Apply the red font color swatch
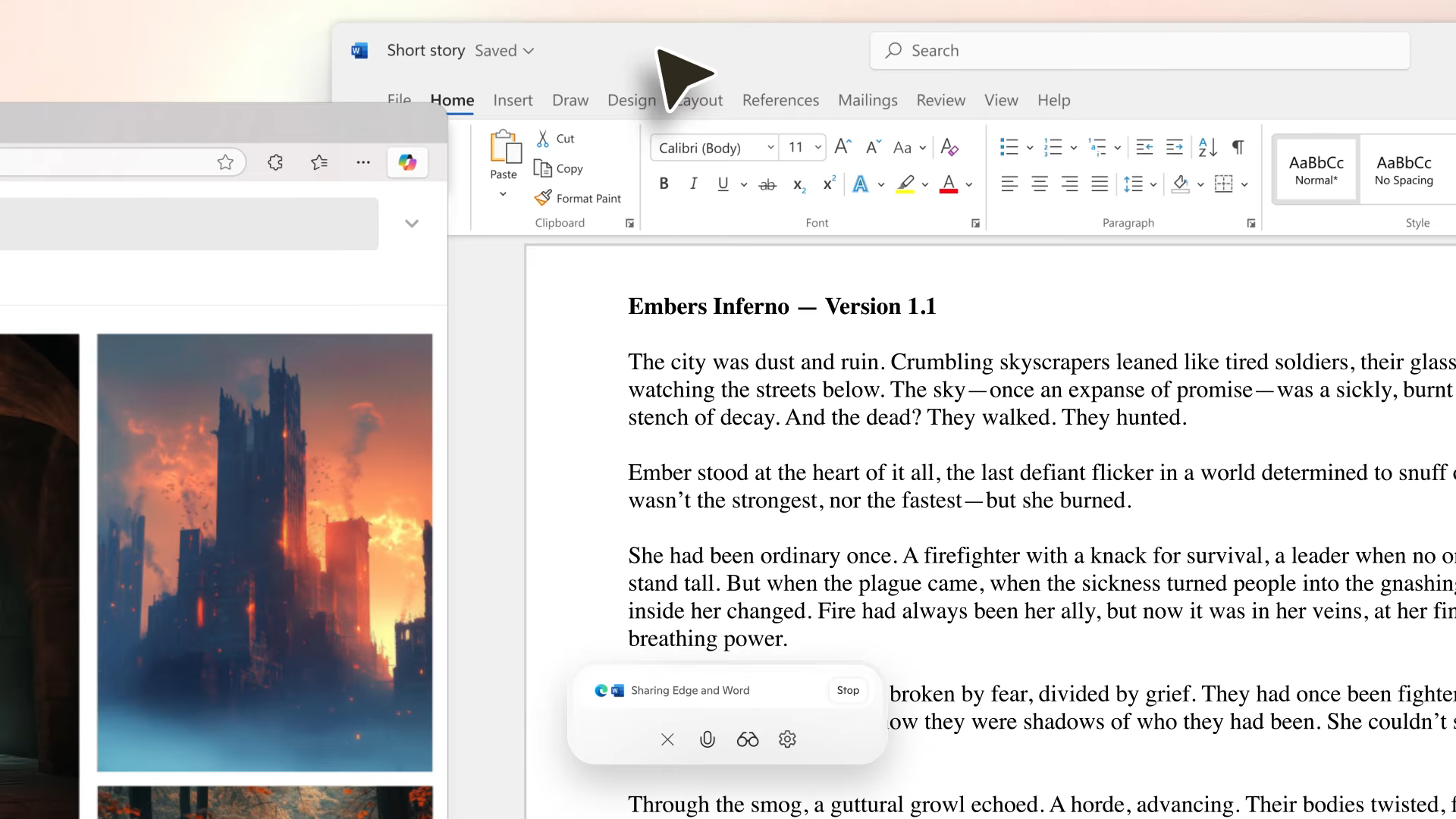Image resolution: width=1456 pixels, height=819 pixels. click(x=948, y=184)
